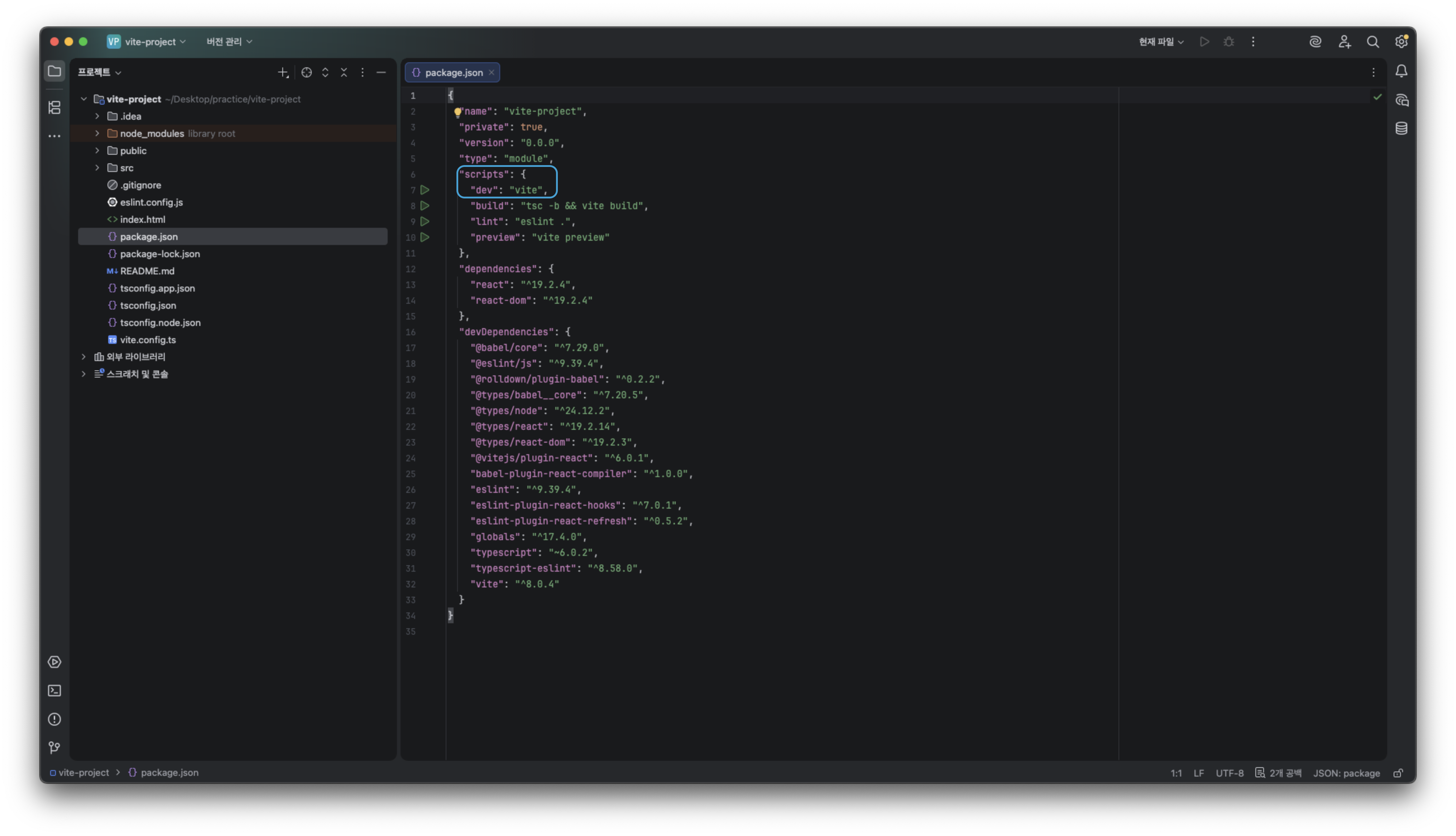Viewport: 1456px width, 836px height.
Task: Select opened file with crosshair locate icon
Action: point(307,72)
